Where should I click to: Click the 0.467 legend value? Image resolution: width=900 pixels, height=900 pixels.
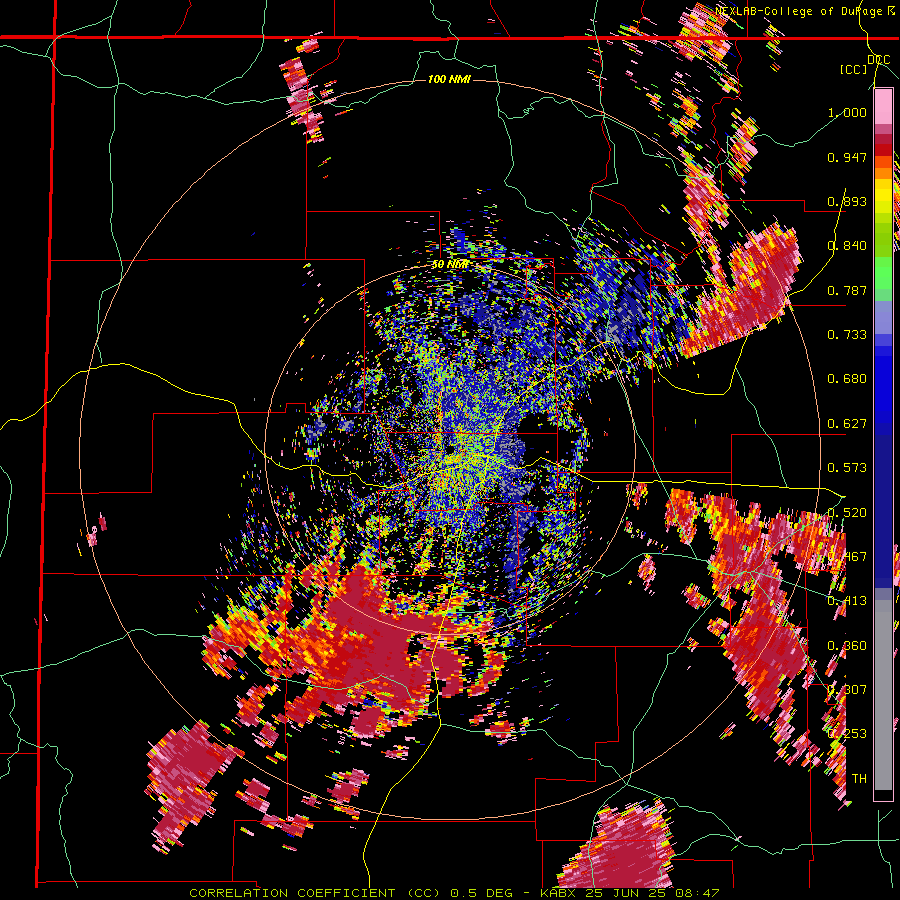tap(847, 557)
